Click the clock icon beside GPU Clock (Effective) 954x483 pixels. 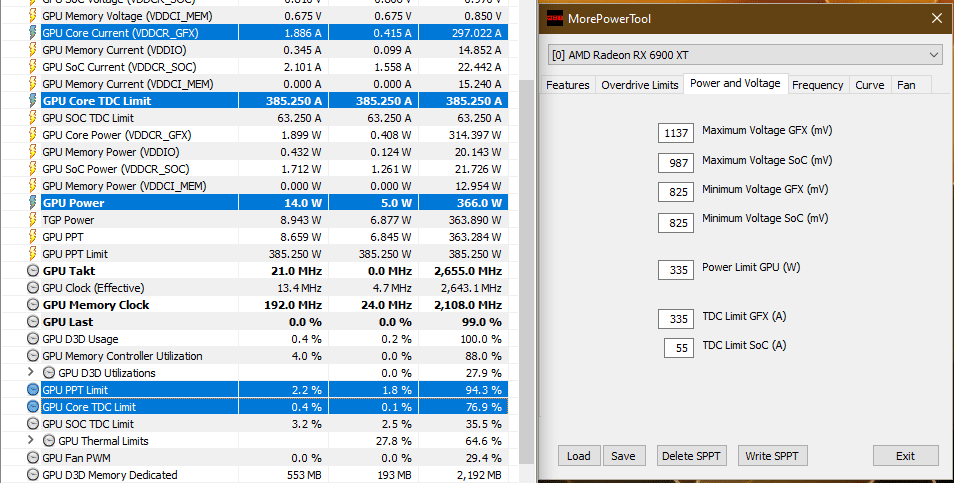33,288
